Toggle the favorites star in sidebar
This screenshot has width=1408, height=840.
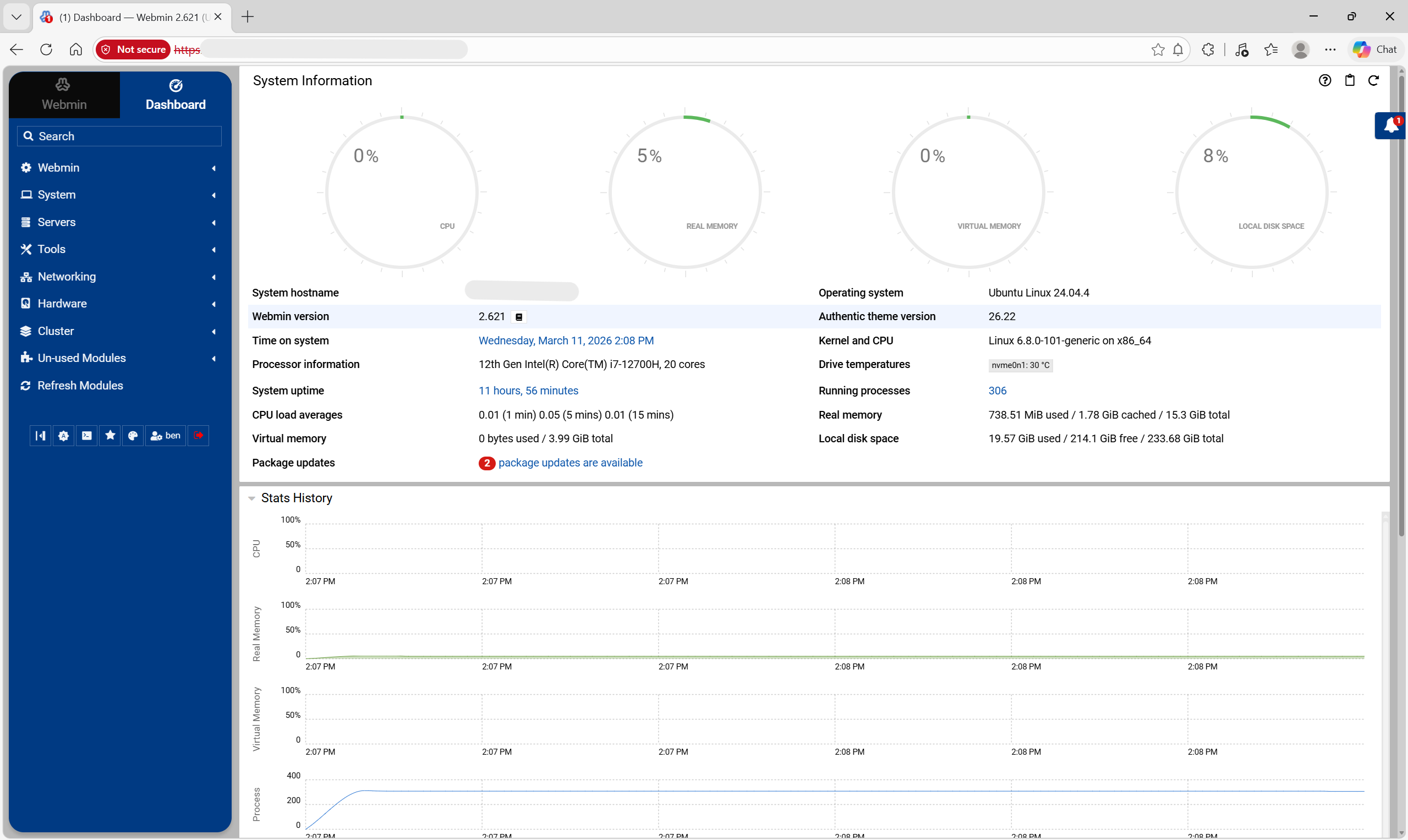[x=110, y=435]
